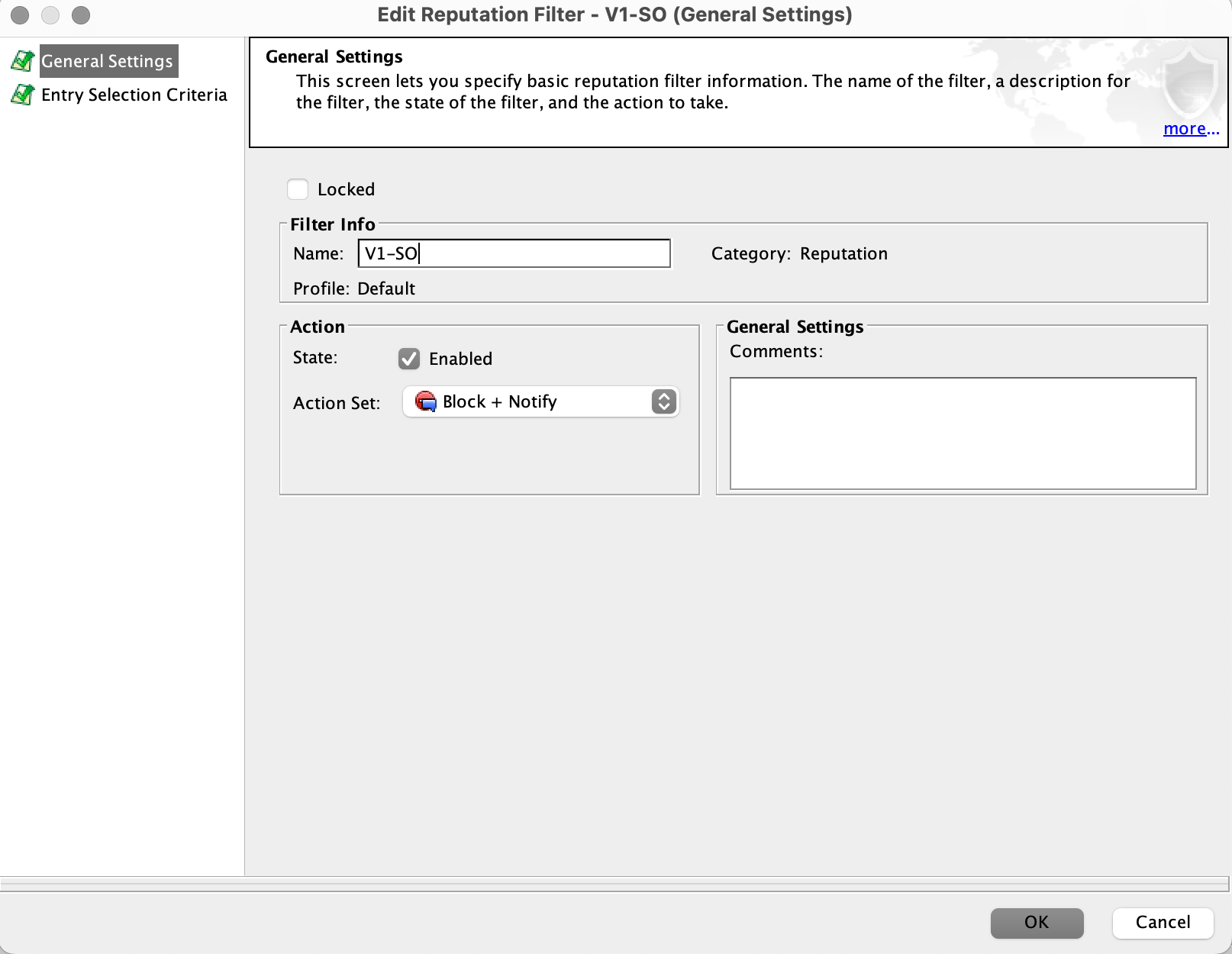Click inside the Name text field
Image resolution: width=1232 pixels, height=954 pixels.
(x=514, y=253)
